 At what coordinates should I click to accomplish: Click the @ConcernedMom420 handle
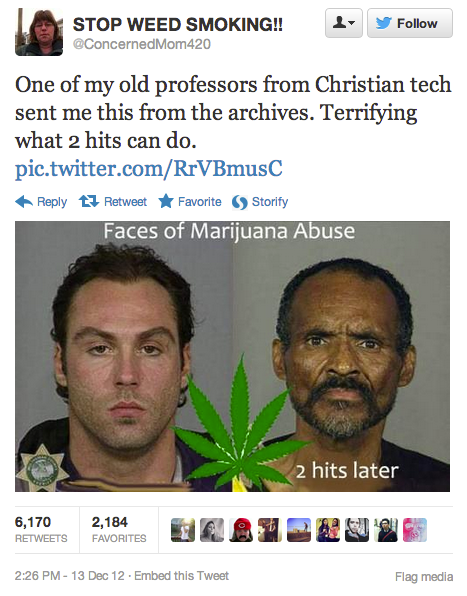tap(141, 44)
